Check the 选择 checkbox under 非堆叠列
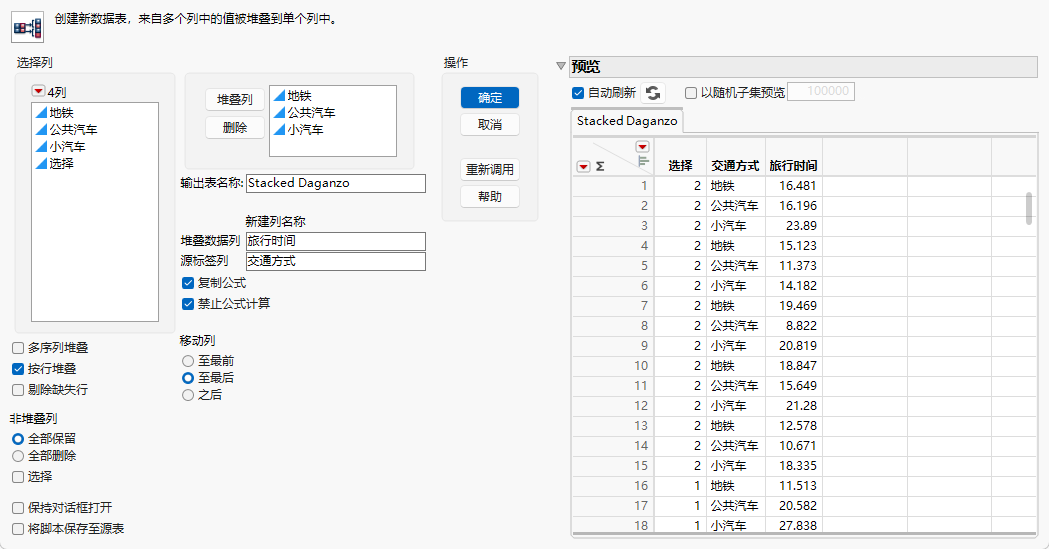This screenshot has height=549, width=1049. (18, 477)
